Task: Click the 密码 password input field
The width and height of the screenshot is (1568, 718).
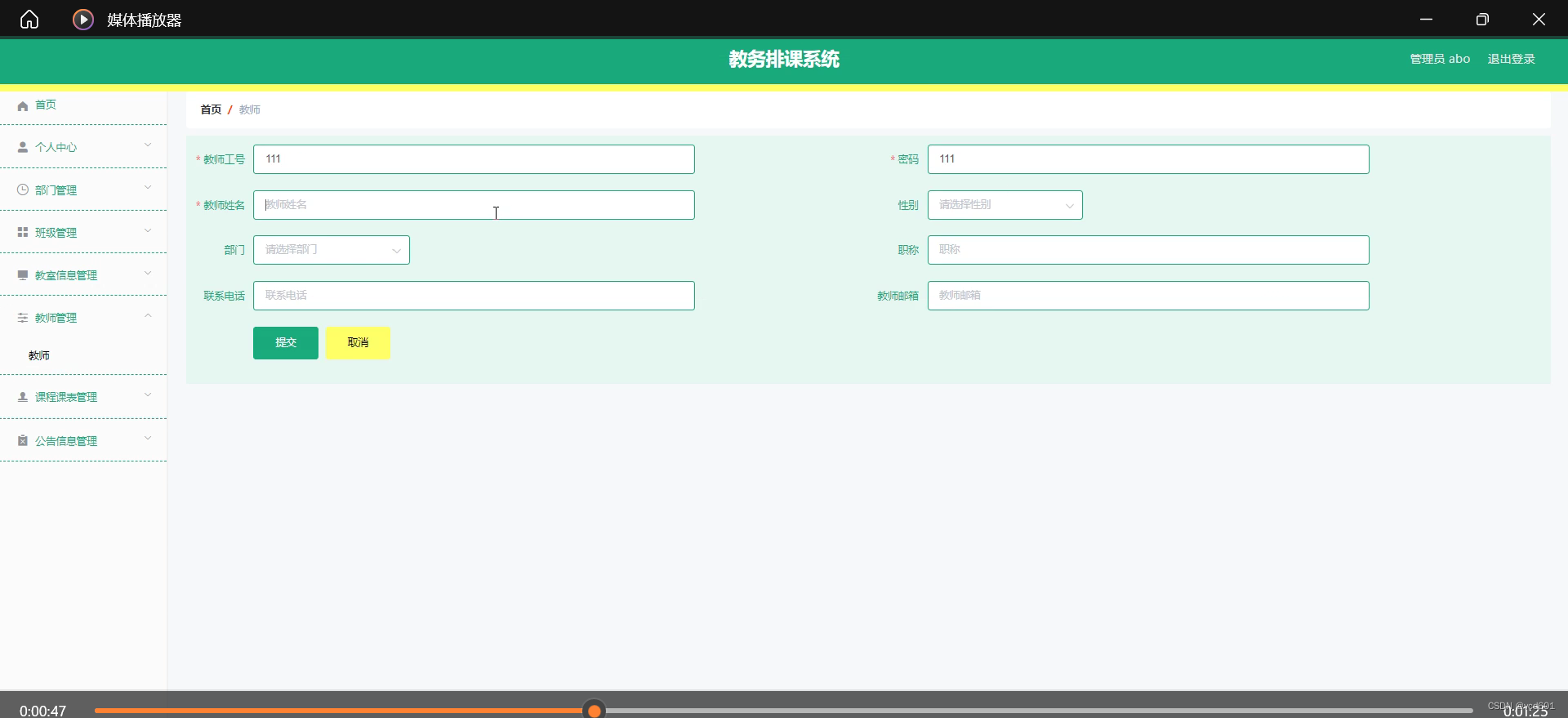Action: point(1148,159)
